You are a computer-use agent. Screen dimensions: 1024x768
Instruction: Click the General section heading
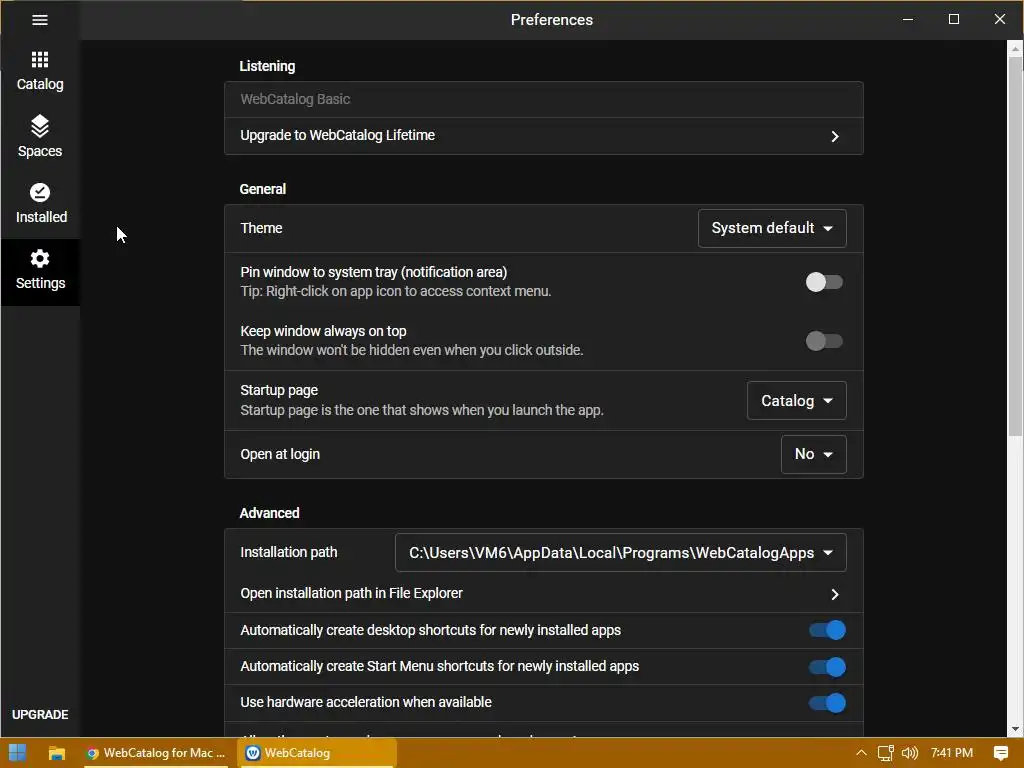pyautogui.click(x=263, y=189)
